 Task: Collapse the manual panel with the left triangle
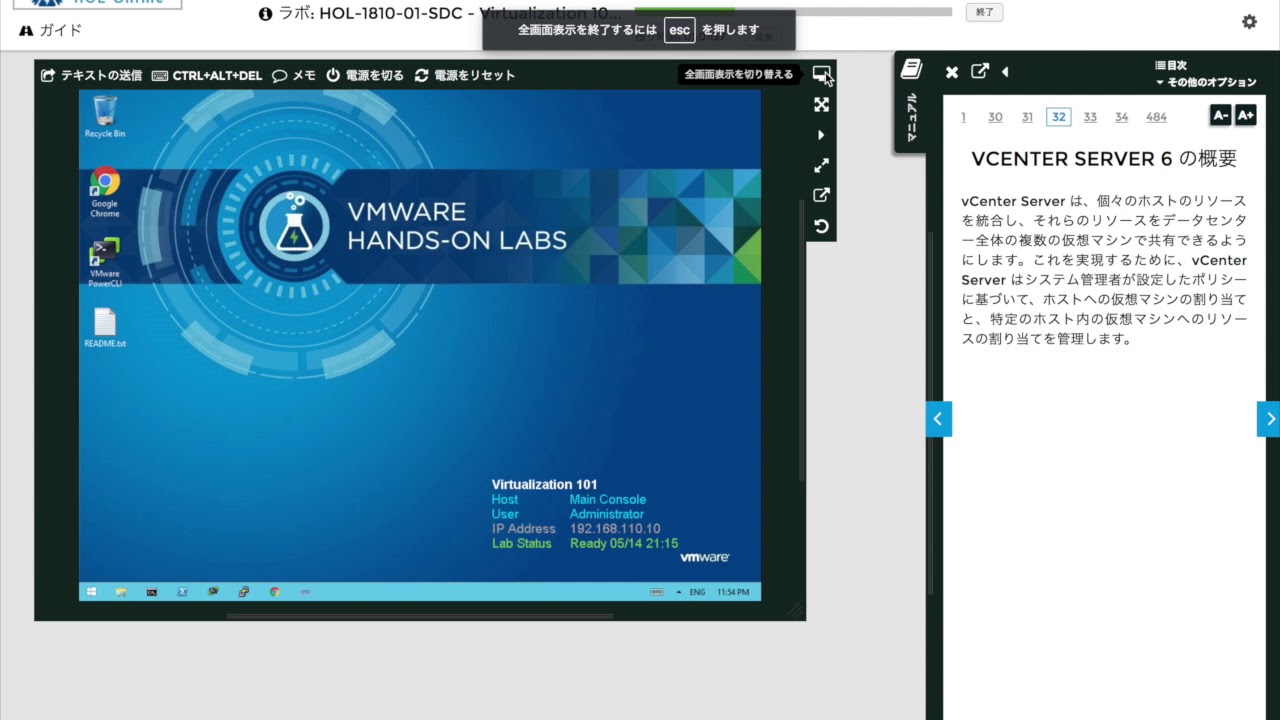click(x=1005, y=72)
